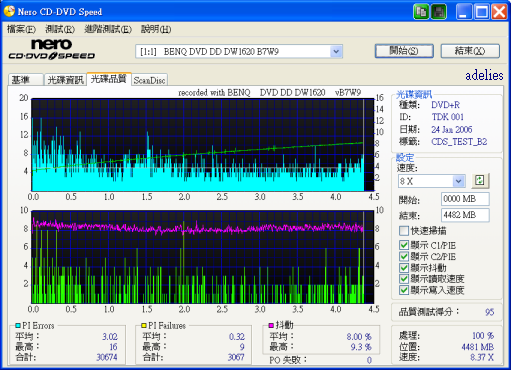This screenshot has width=511, height=370.
Task: Click the nero CD-DVD Speed logo
Action: click(52, 49)
